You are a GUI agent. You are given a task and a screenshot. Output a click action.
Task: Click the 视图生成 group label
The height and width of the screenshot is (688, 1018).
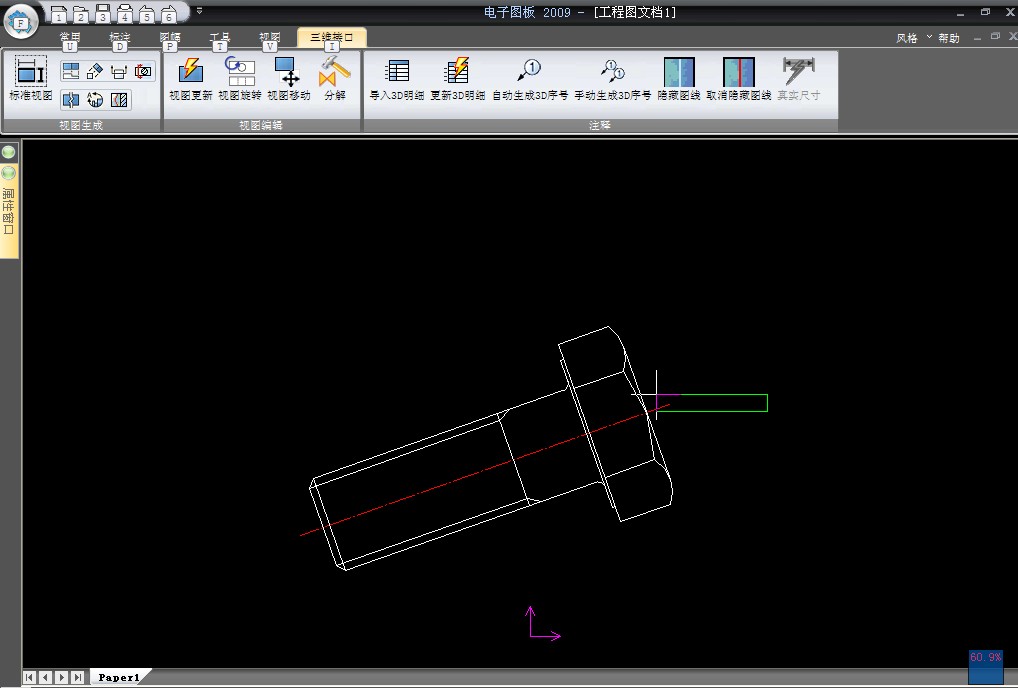click(81, 125)
